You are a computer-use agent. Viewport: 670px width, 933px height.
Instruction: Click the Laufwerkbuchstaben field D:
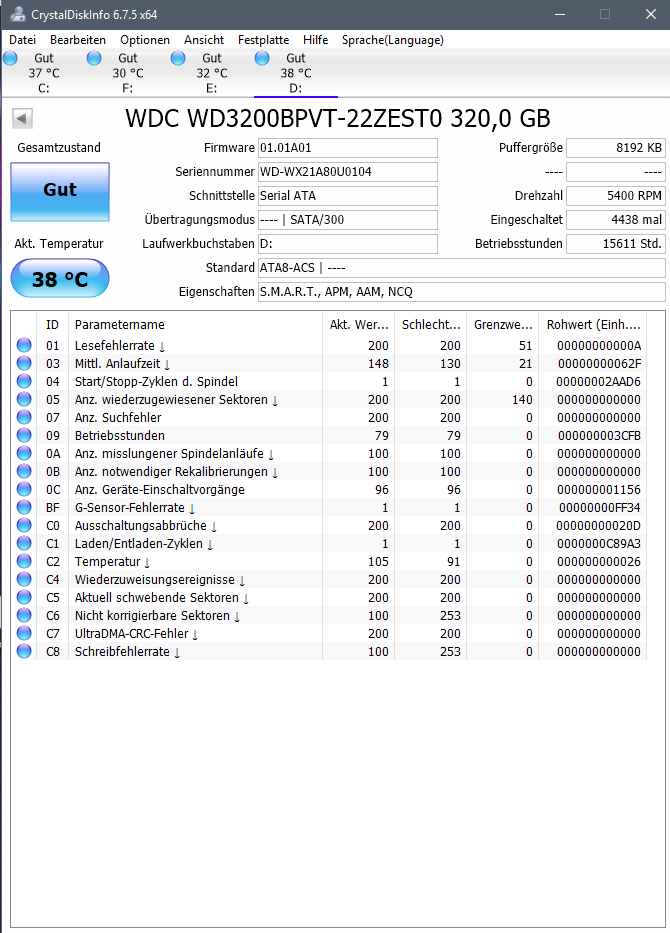[x=347, y=243]
